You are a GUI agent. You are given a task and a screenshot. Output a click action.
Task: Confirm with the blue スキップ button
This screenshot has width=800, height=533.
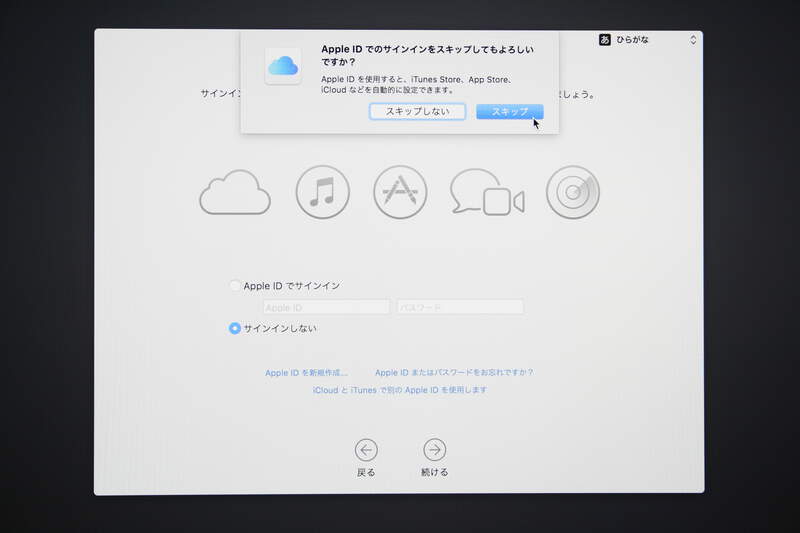pos(509,112)
